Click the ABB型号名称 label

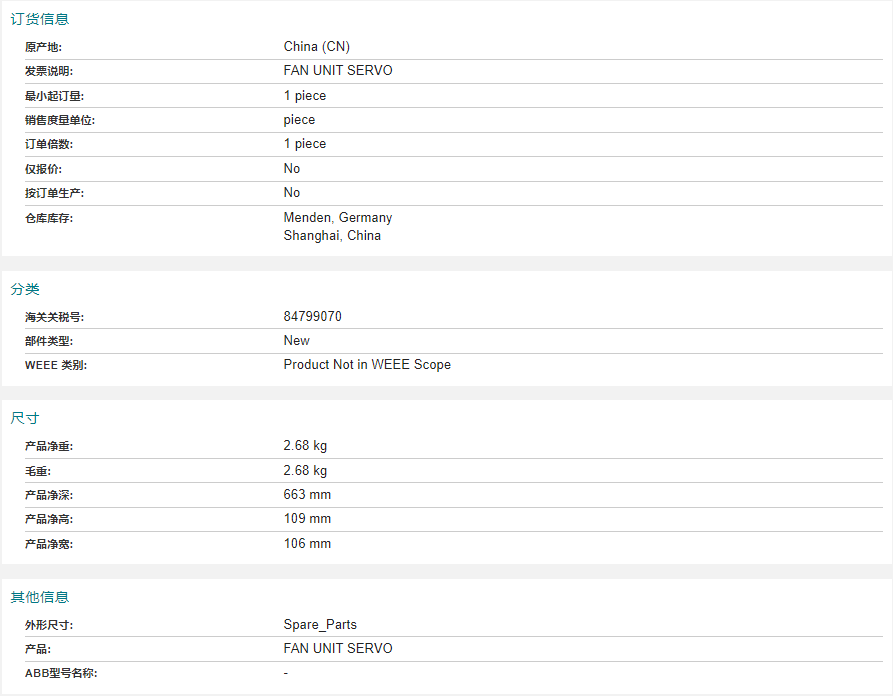pos(61,673)
